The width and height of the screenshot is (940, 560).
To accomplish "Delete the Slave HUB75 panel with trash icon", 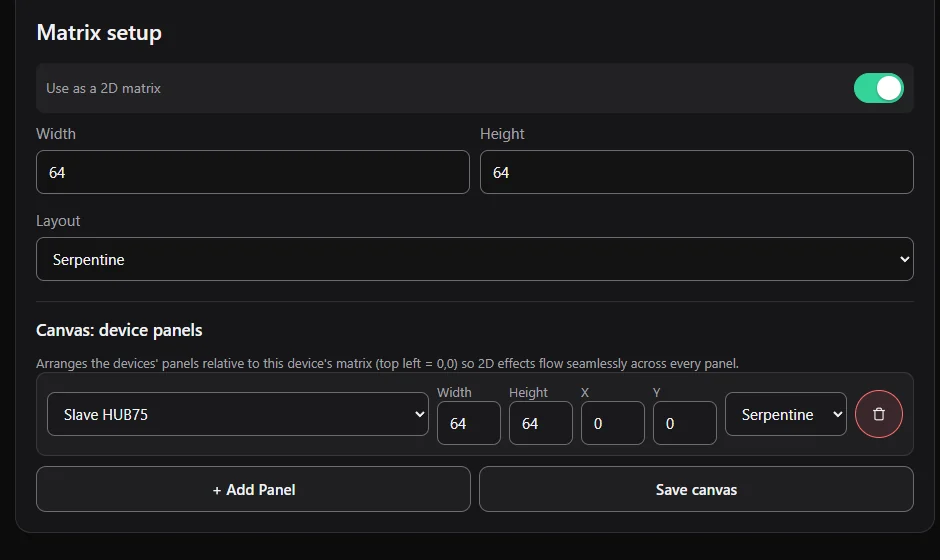I will pos(878,414).
